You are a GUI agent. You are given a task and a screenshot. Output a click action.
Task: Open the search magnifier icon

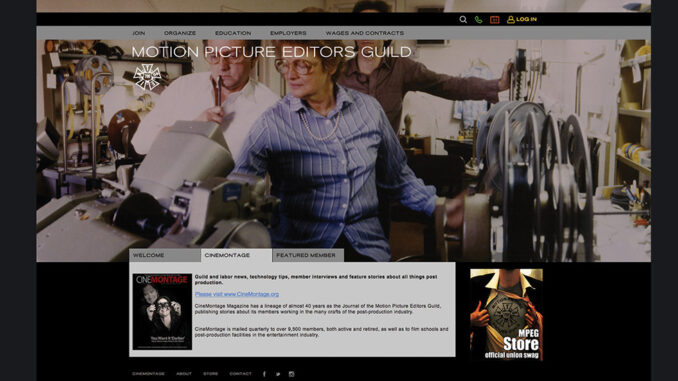(463, 19)
